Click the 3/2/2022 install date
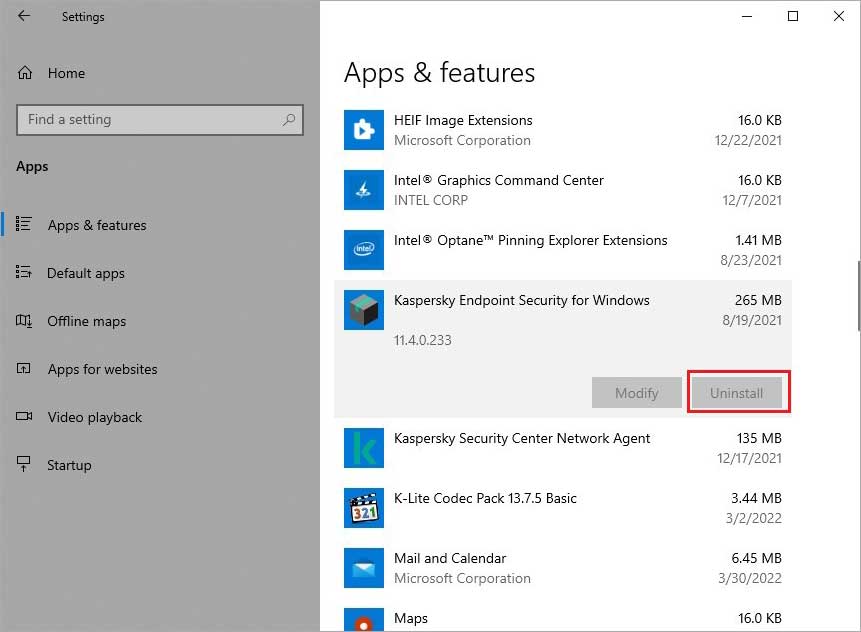This screenshot has height=632, width=861. (753, 518)
